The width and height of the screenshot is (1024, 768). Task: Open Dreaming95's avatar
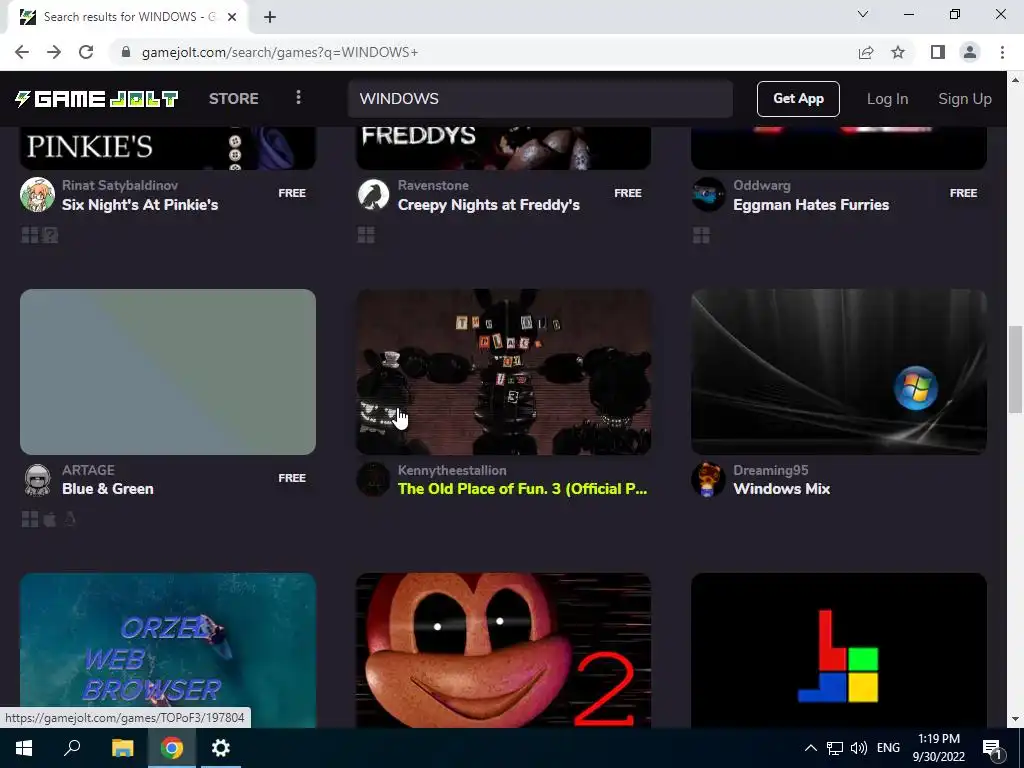pos(709,480)
